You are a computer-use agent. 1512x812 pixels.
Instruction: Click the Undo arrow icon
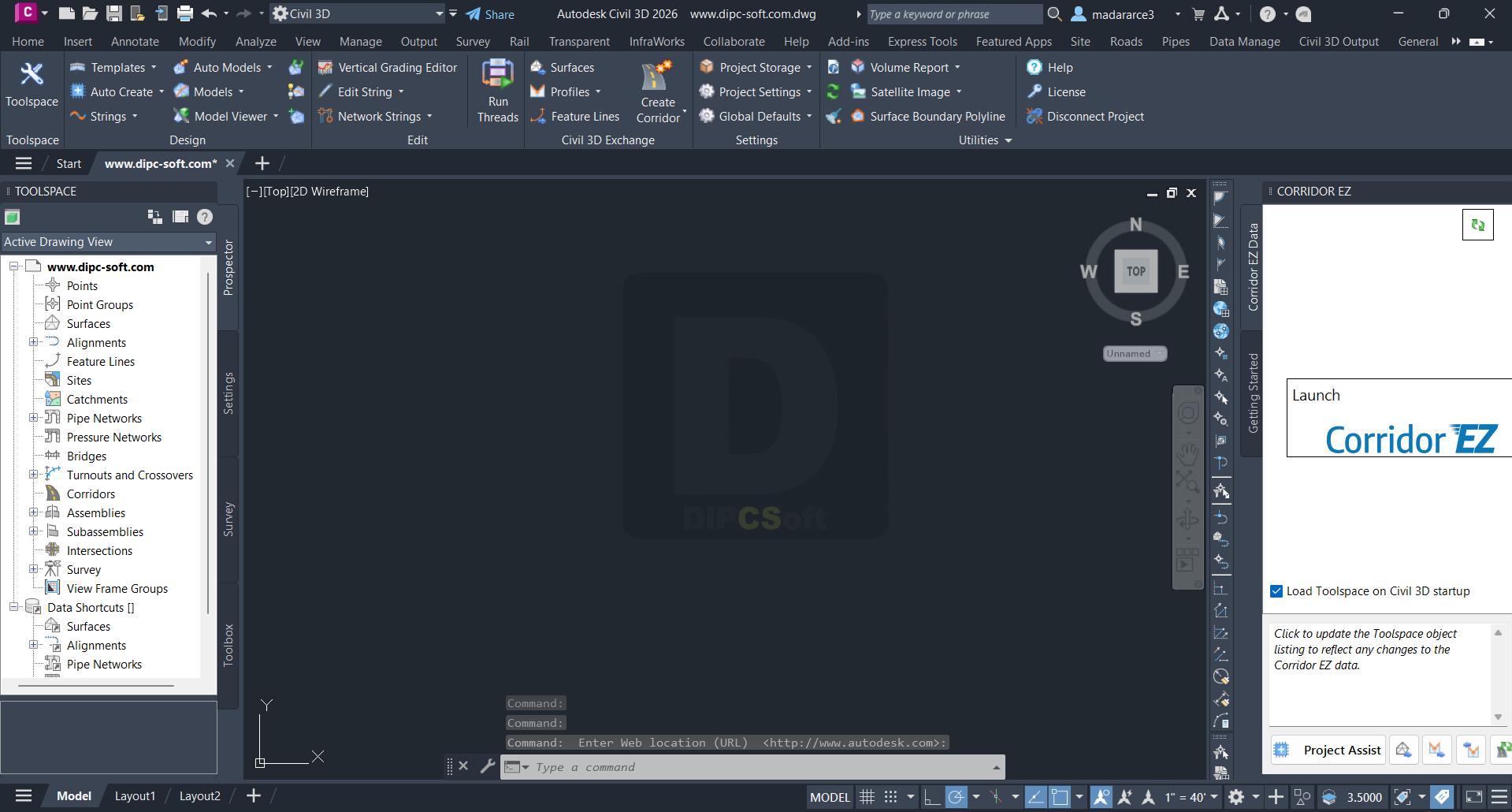click(209, 13)
